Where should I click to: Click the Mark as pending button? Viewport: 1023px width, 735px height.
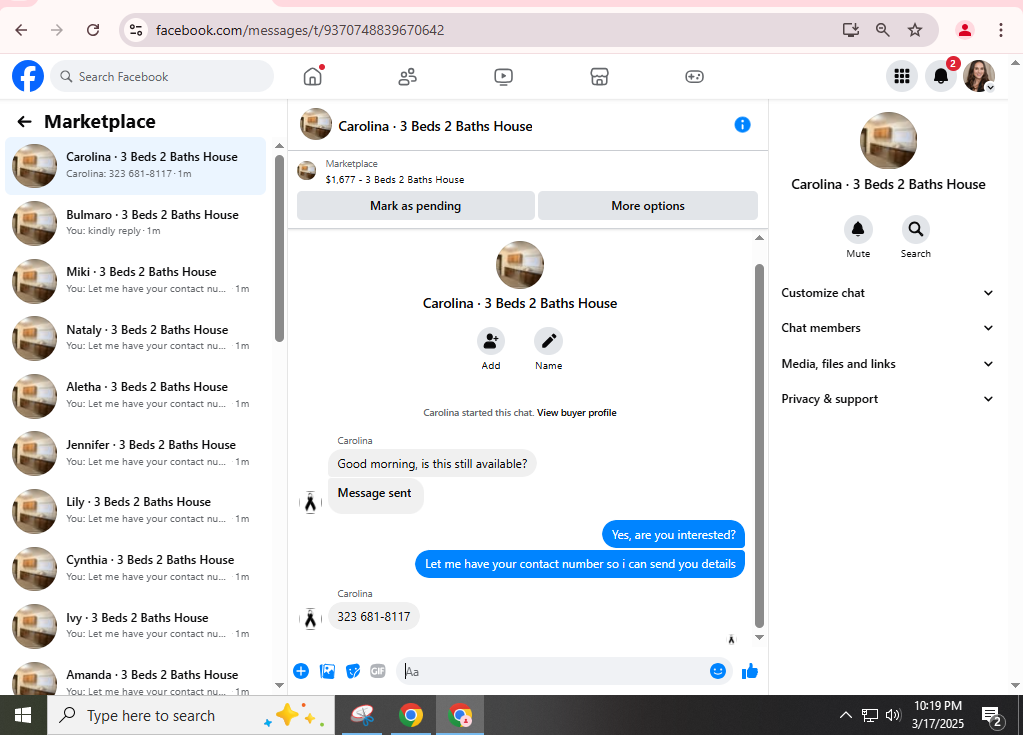416,206
